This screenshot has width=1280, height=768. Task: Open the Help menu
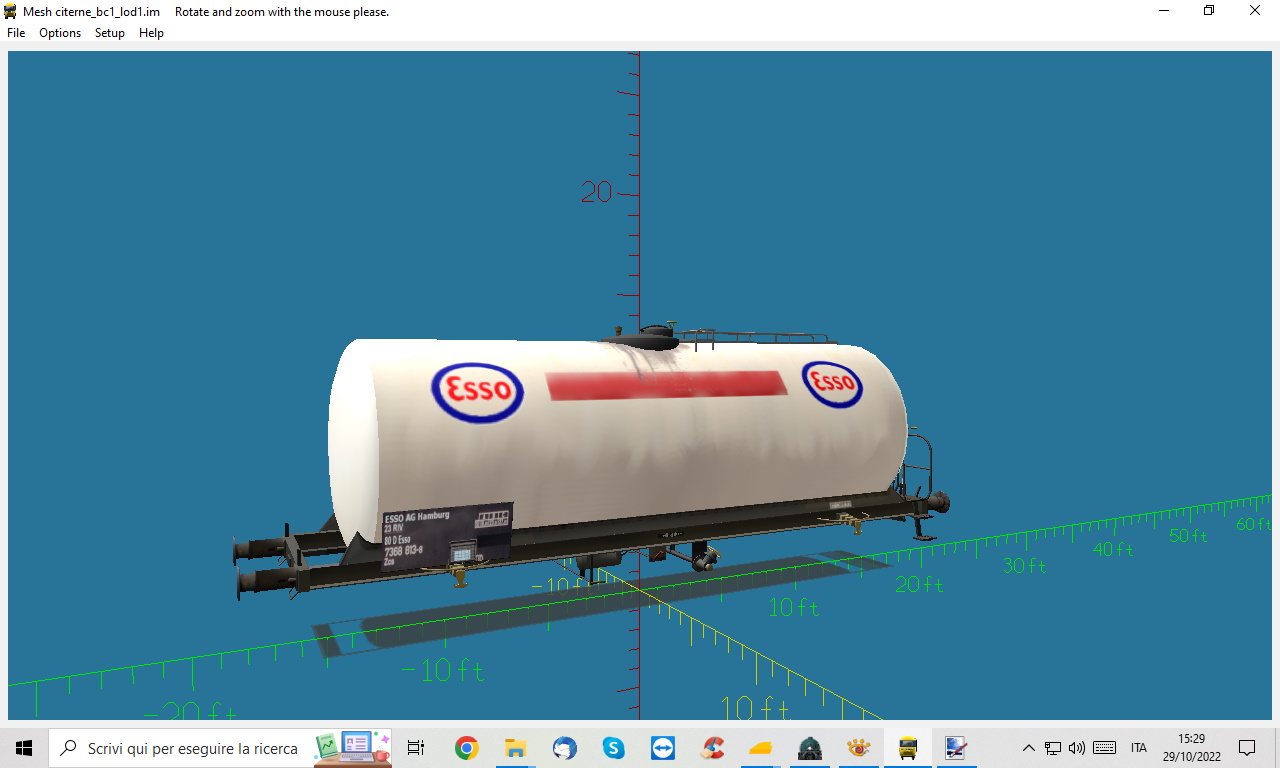(x=151, y=33)
